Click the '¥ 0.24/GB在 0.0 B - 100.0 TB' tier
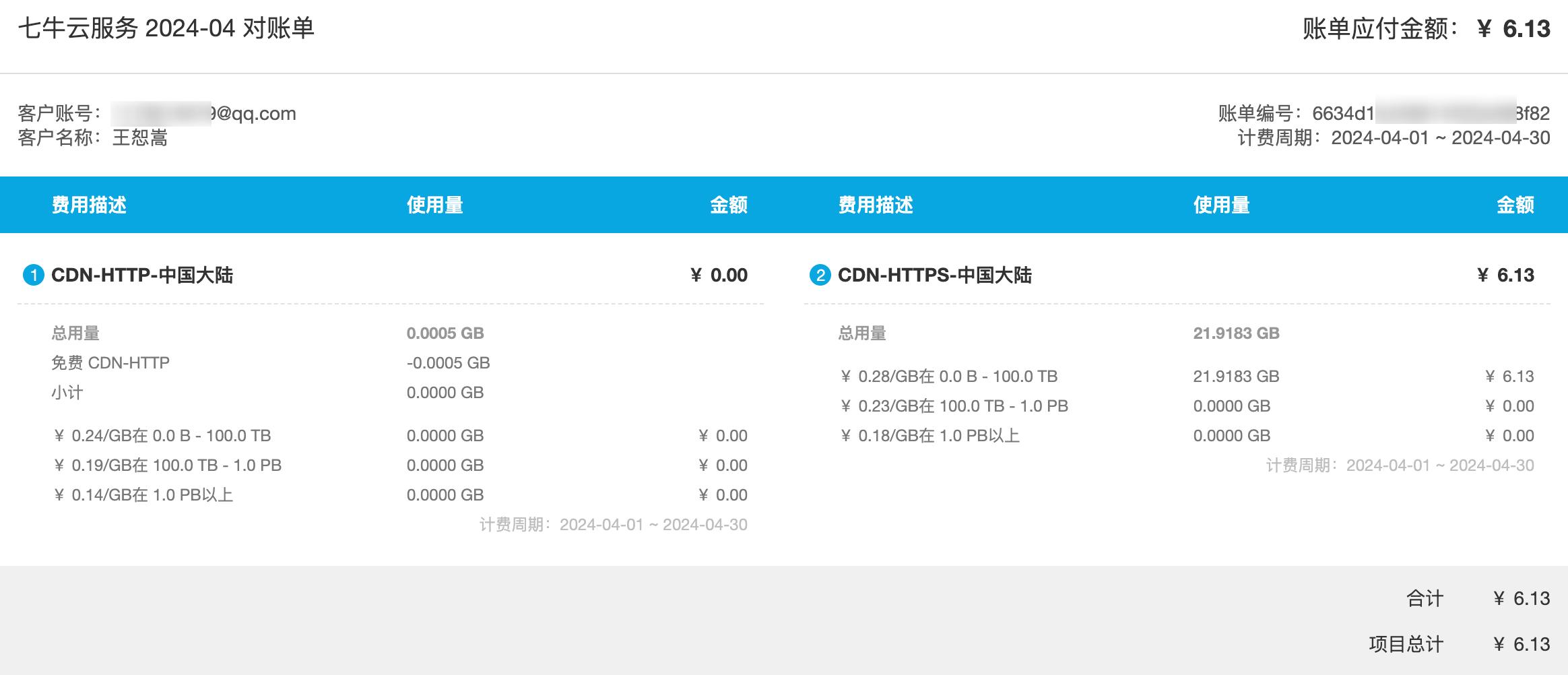This screenshot has height=675, width=1568. click(x=162, y=435)
